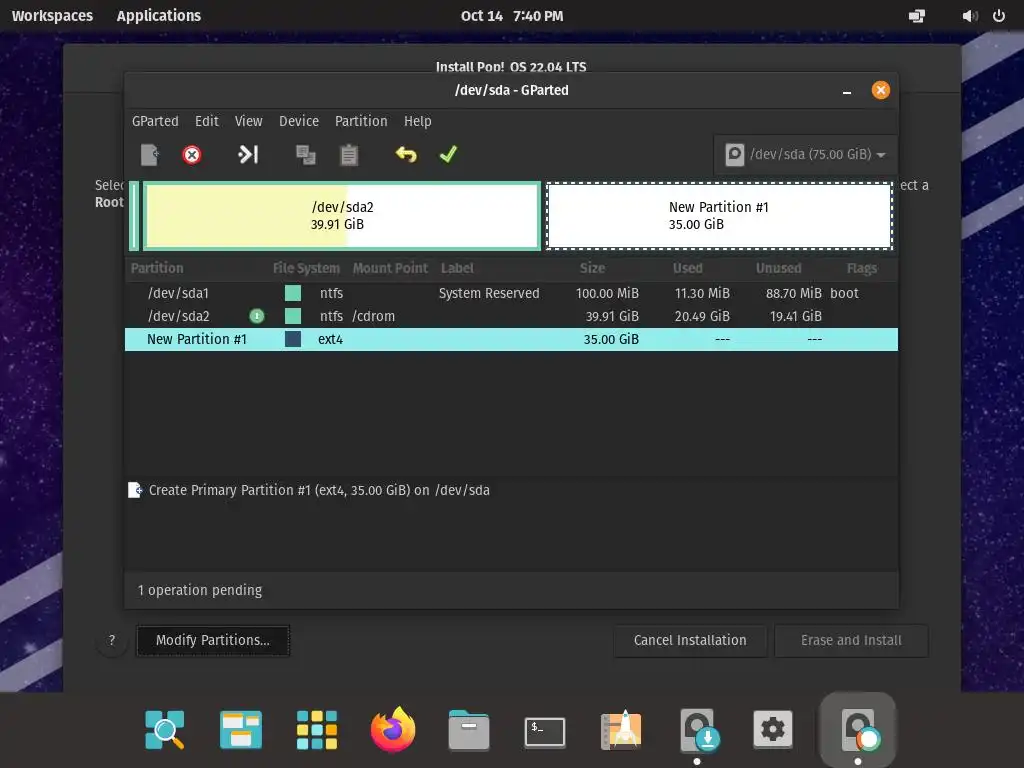Open the clock showing Oct 14 7:40 PM
Viewport: 1024px width, 768px height.
point(512,16)
